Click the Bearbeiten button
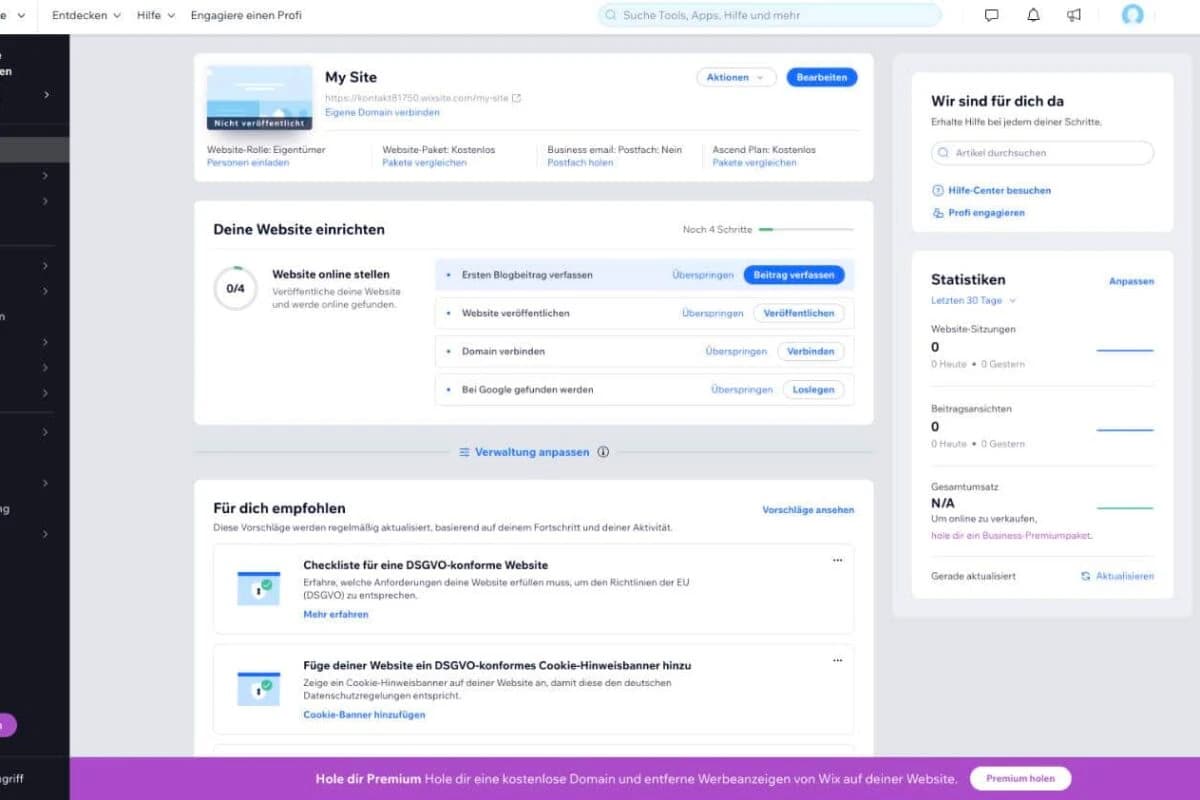1200x800 pixels. pos(822,77)
